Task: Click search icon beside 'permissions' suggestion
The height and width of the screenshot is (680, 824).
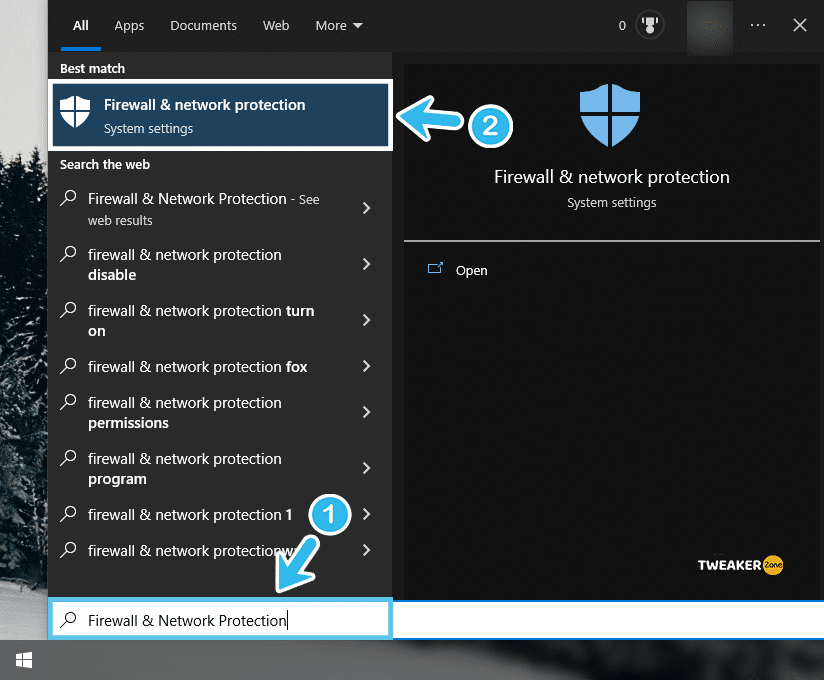Action: [68, 402]
